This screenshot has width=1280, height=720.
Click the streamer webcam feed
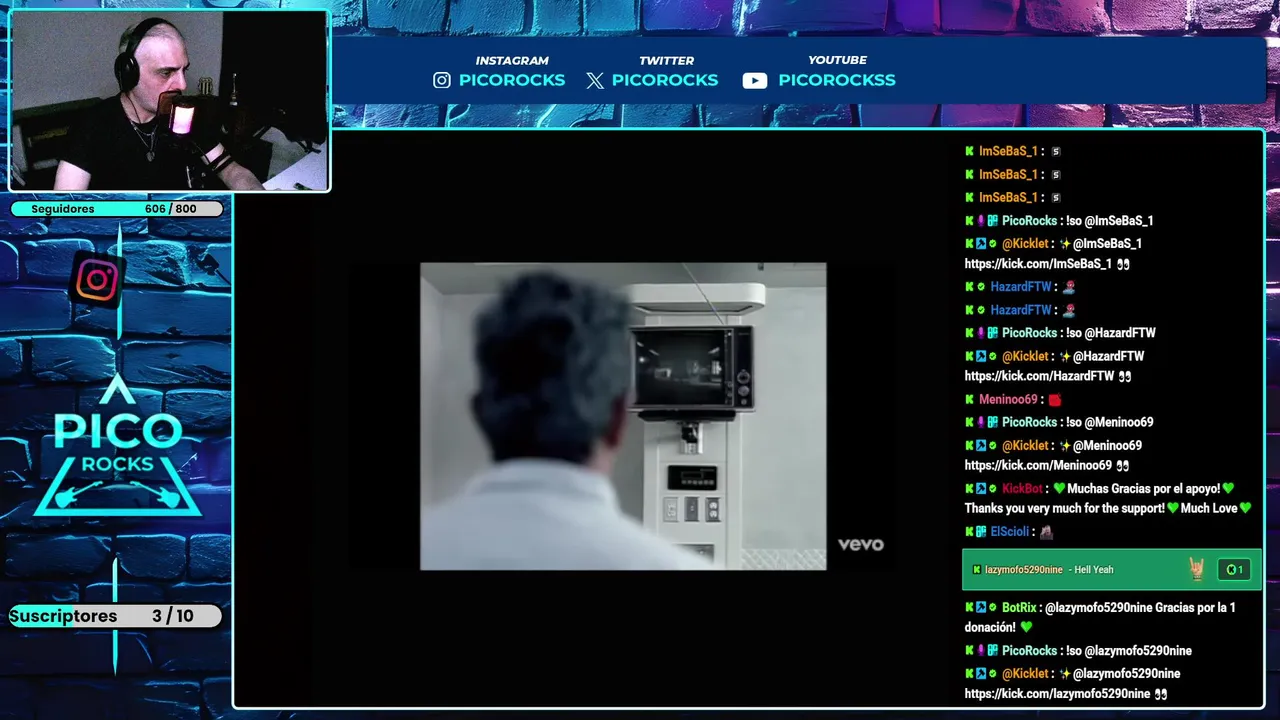[x=169, y=101]
